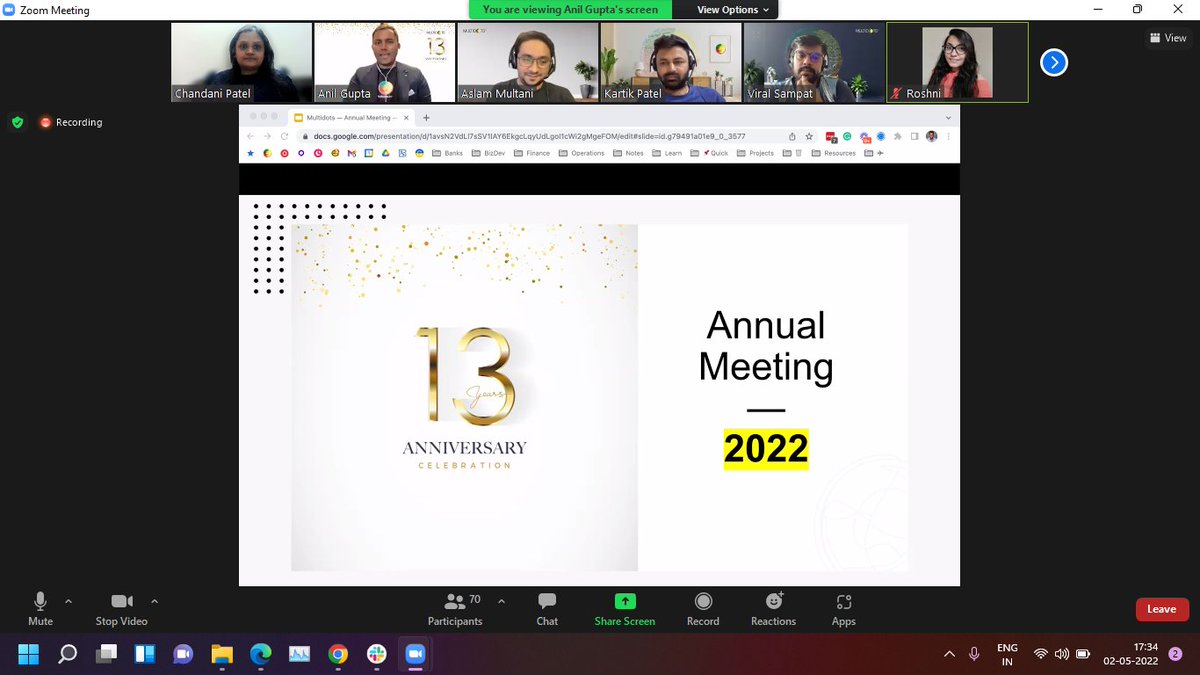Image resolution: width=1200 pixels, height=675 pixels.
Task: Open the Finance bookmark folder in shared browser
Action: (x=533, y=153)
